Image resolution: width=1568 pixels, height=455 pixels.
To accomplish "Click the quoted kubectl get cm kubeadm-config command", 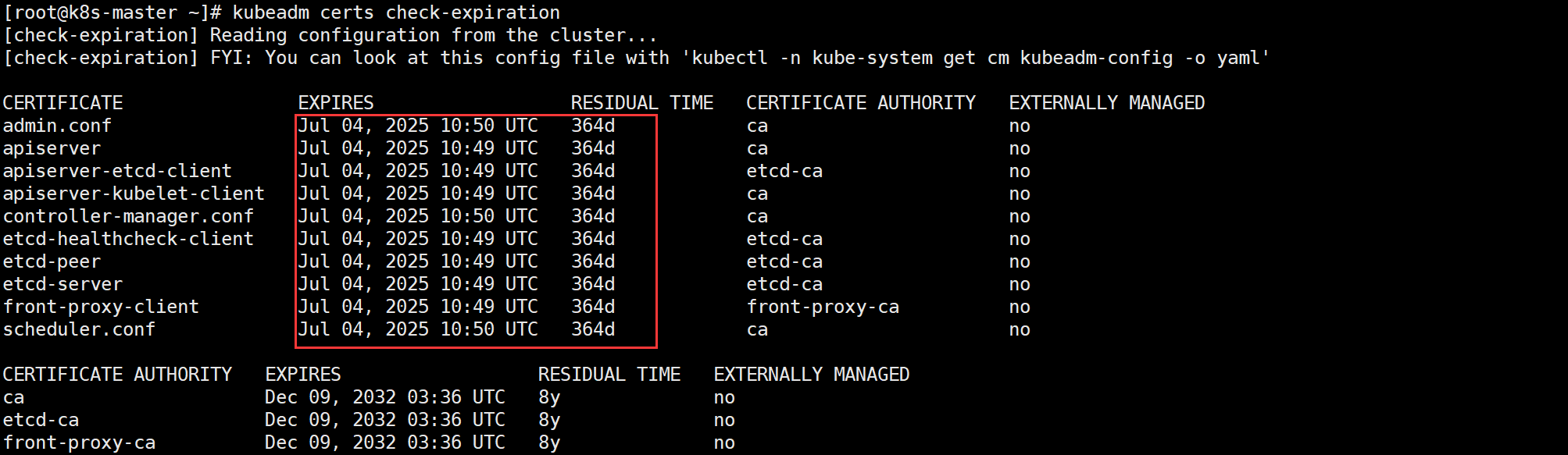I will [x=980, y=58].
